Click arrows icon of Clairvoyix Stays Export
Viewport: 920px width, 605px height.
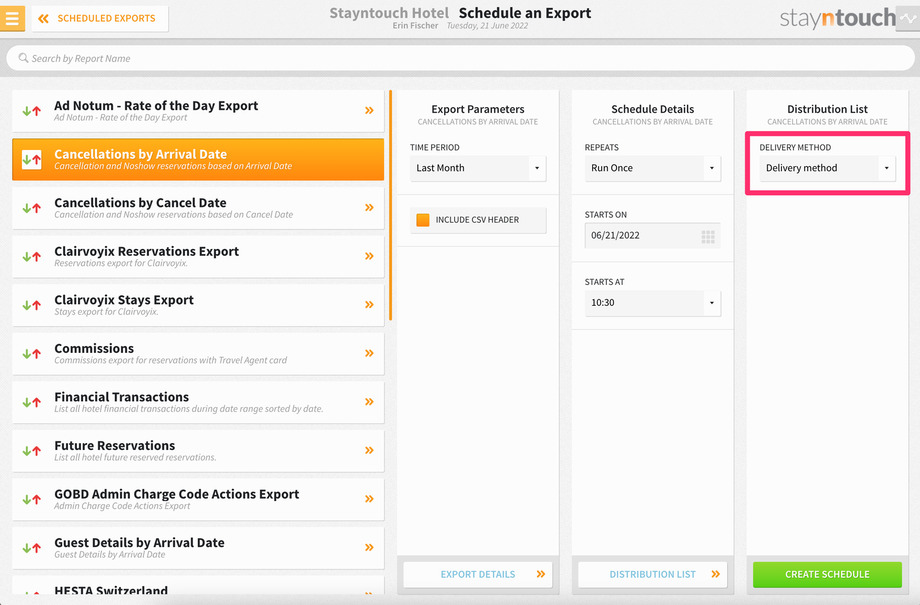[x=32, y=306]
